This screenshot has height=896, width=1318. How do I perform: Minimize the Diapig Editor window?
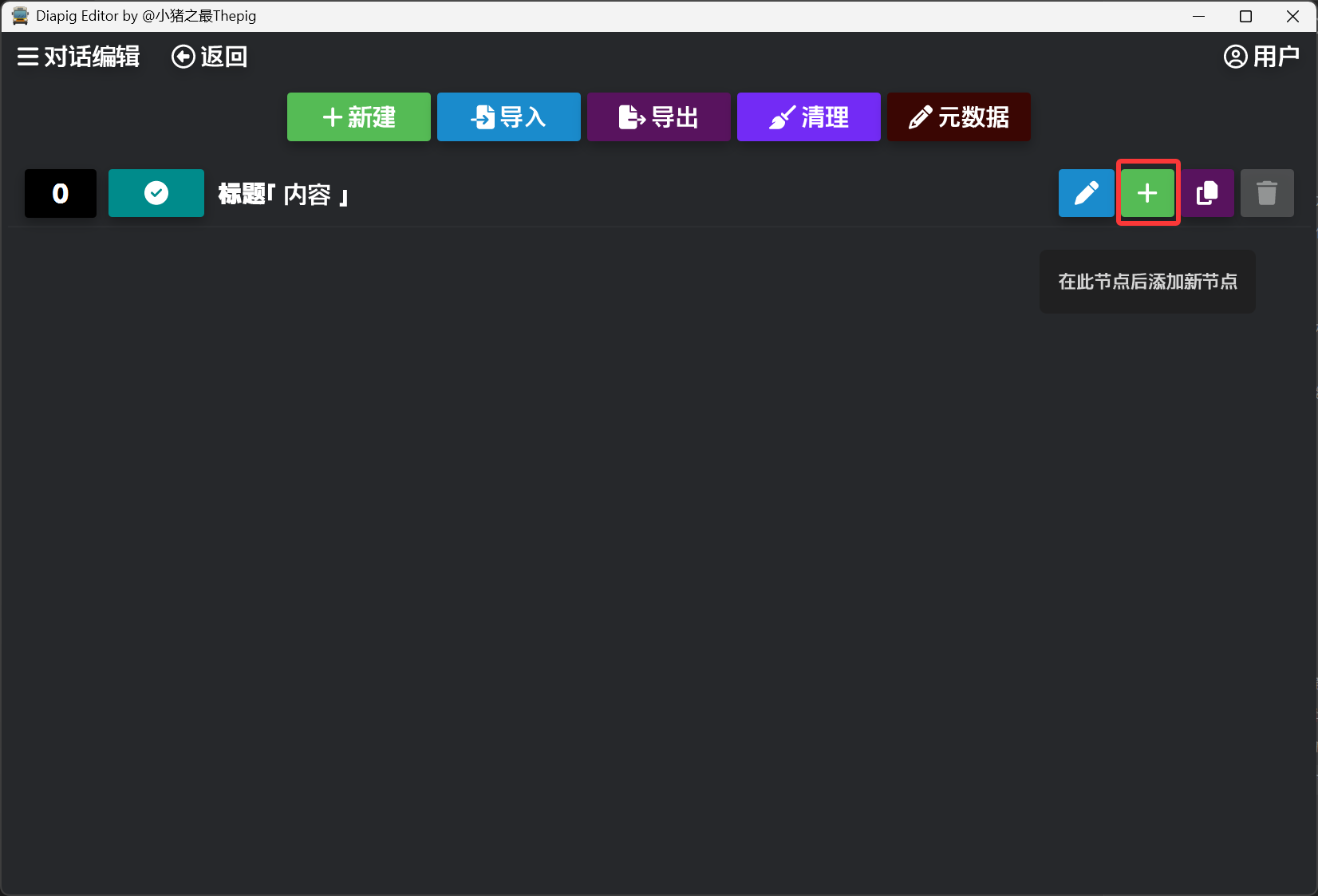coord(1198,16)
